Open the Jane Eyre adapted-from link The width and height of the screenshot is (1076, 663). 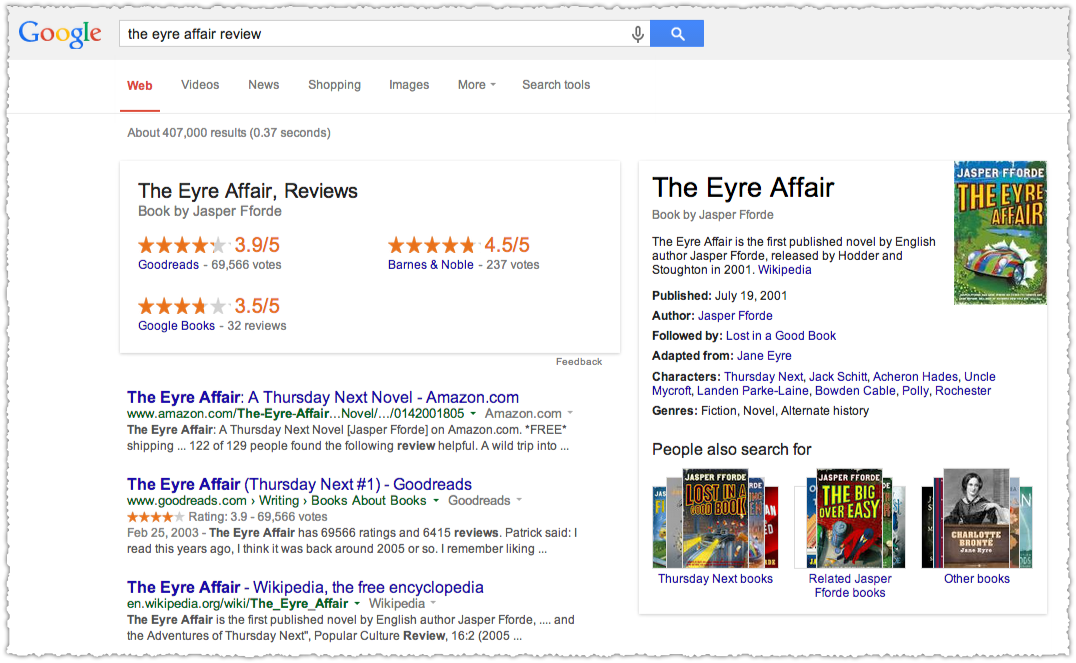(764, 356)
